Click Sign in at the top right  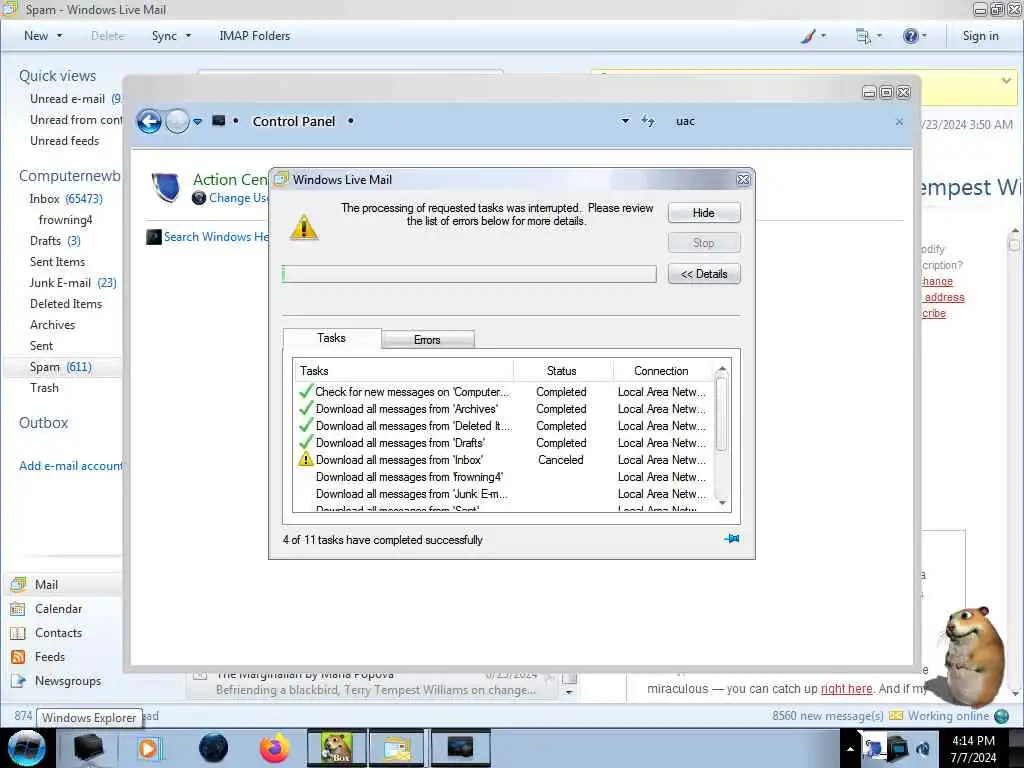click(980, 36)
